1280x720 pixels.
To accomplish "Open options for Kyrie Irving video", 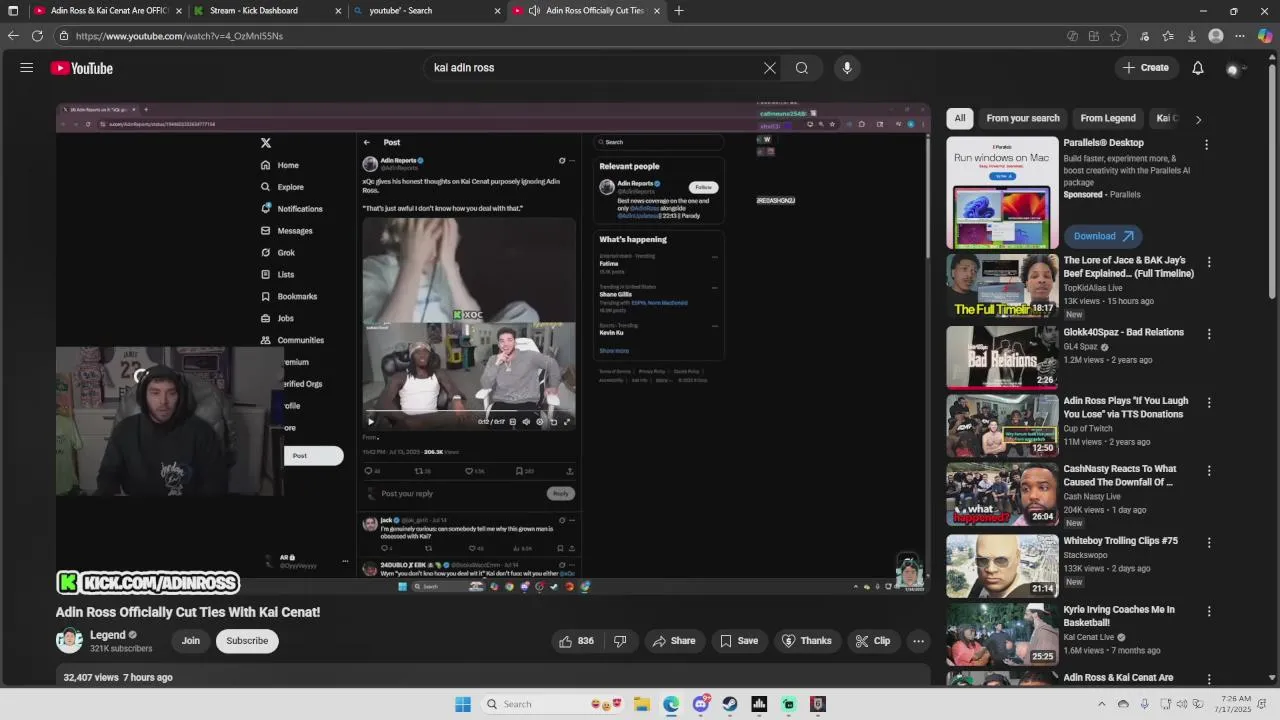I will pyautogui.click(x=1209, y=611).
